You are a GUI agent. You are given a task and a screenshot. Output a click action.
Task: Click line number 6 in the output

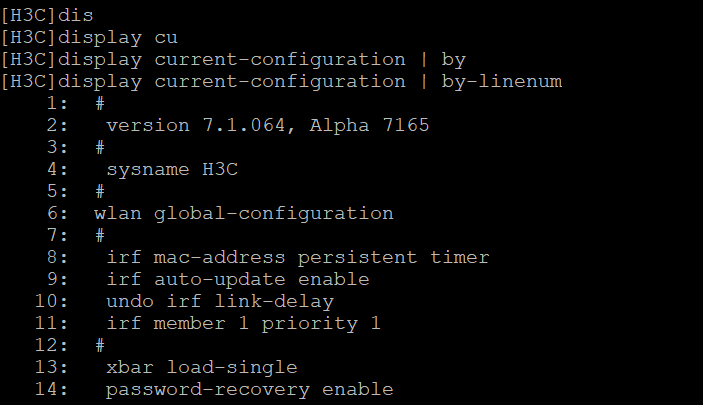coord(57,213)
